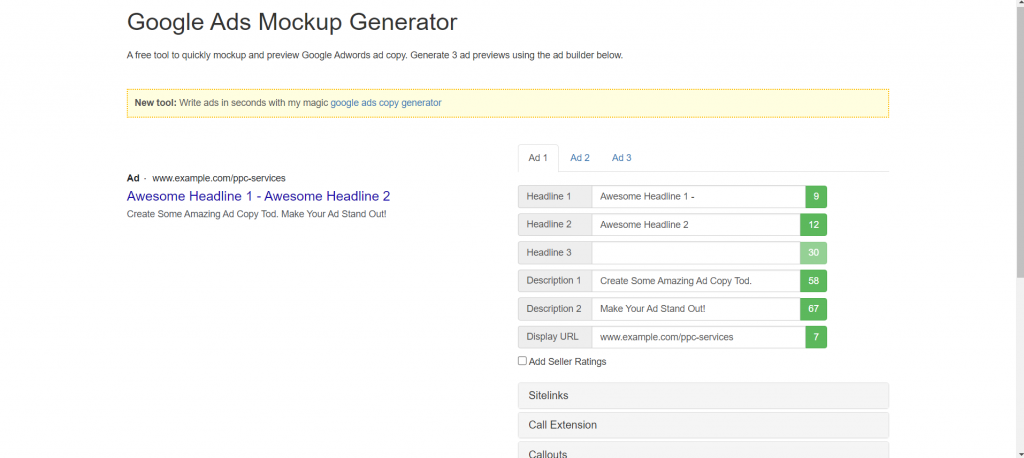This screenshot has height=458, width=1024.
Task: Click the Headline 2 label
Action: pos(555,225)
